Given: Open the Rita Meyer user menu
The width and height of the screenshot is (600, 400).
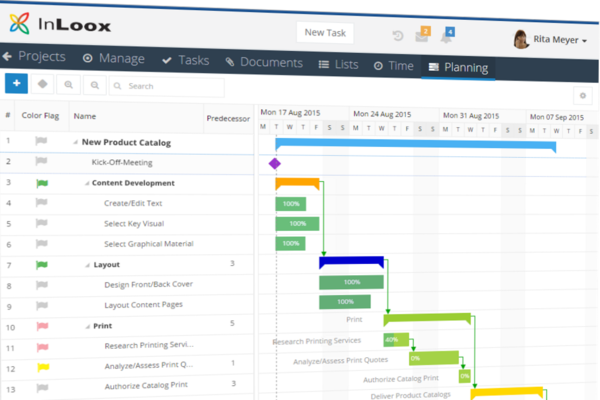Looking at the screenshot, I should pos(559,40).
